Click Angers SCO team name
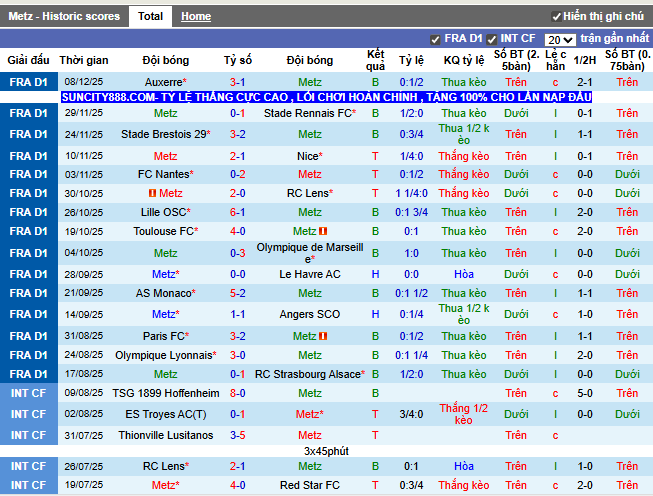This screenshot has width=653, height=496. (310, 314)
